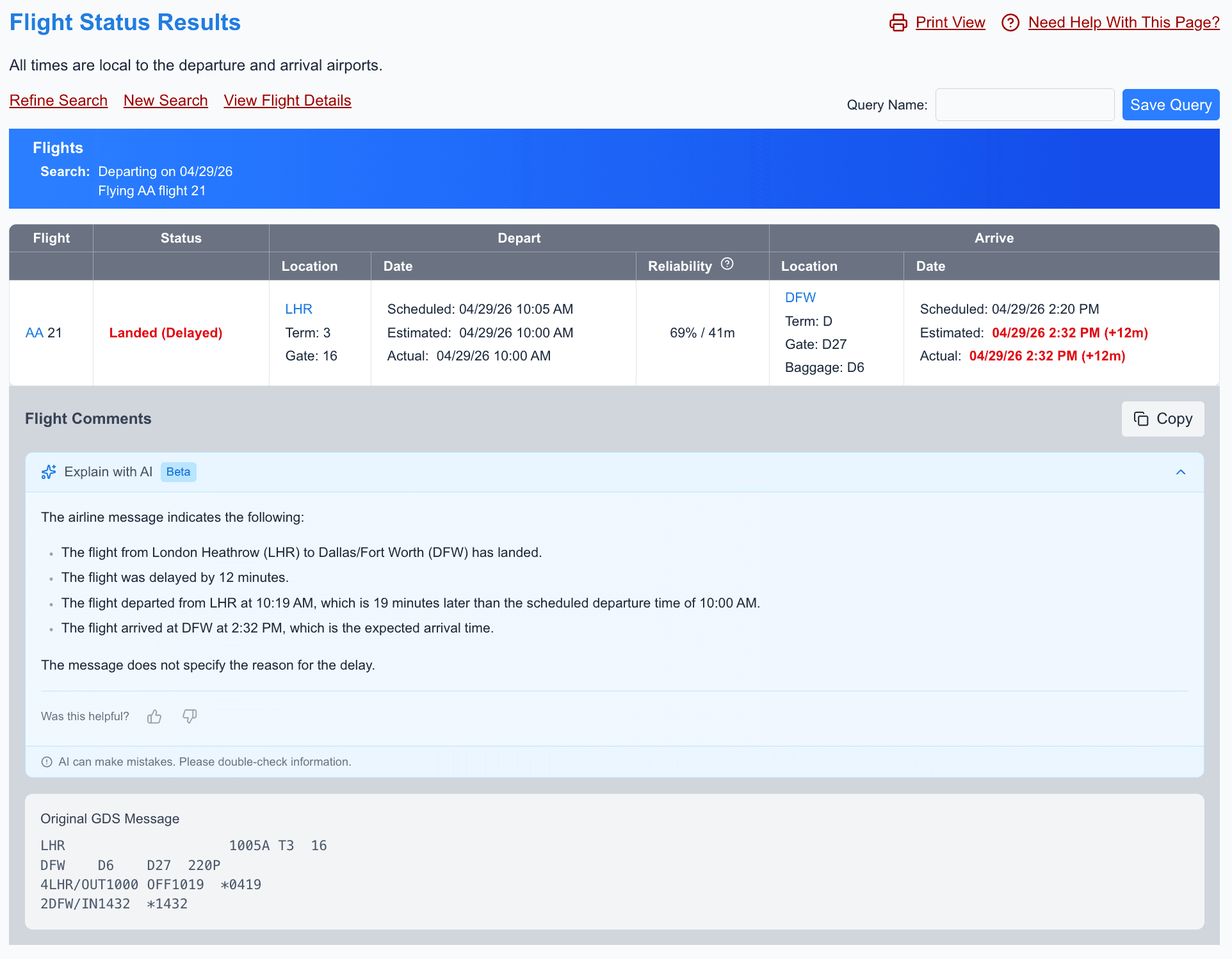The width and height of the screenshot is (1232, 959).
Task: Click the Flight Status Results title
Action: (x=125, y=22)
